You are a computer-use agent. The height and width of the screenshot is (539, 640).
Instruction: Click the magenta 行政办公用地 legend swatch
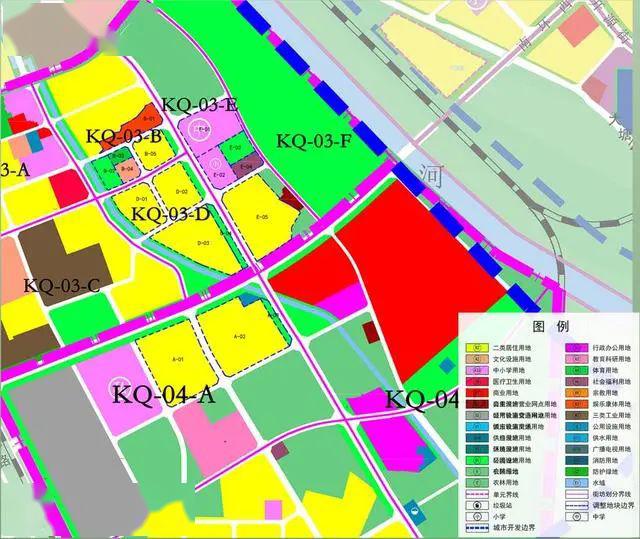coord(576,348)
